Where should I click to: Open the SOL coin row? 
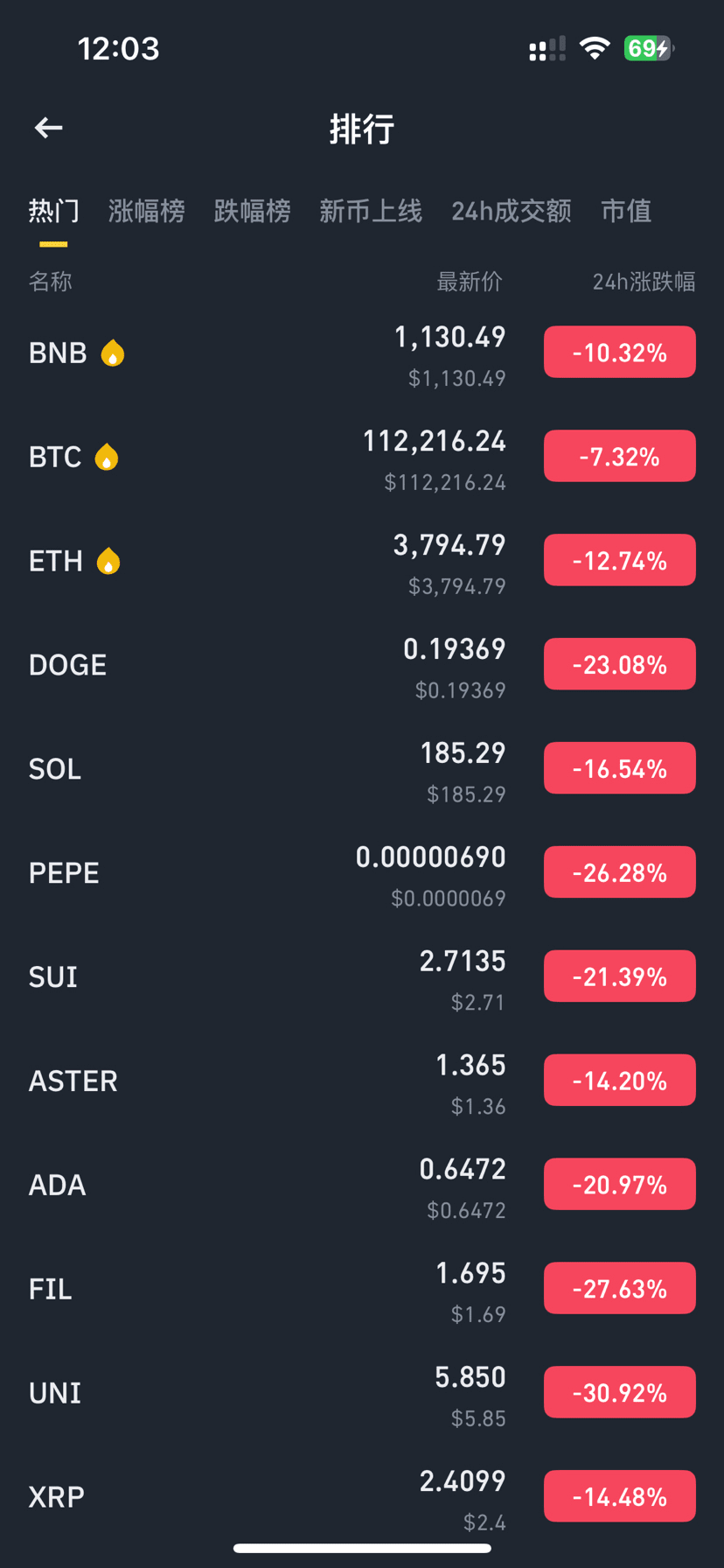click(262, 769)
